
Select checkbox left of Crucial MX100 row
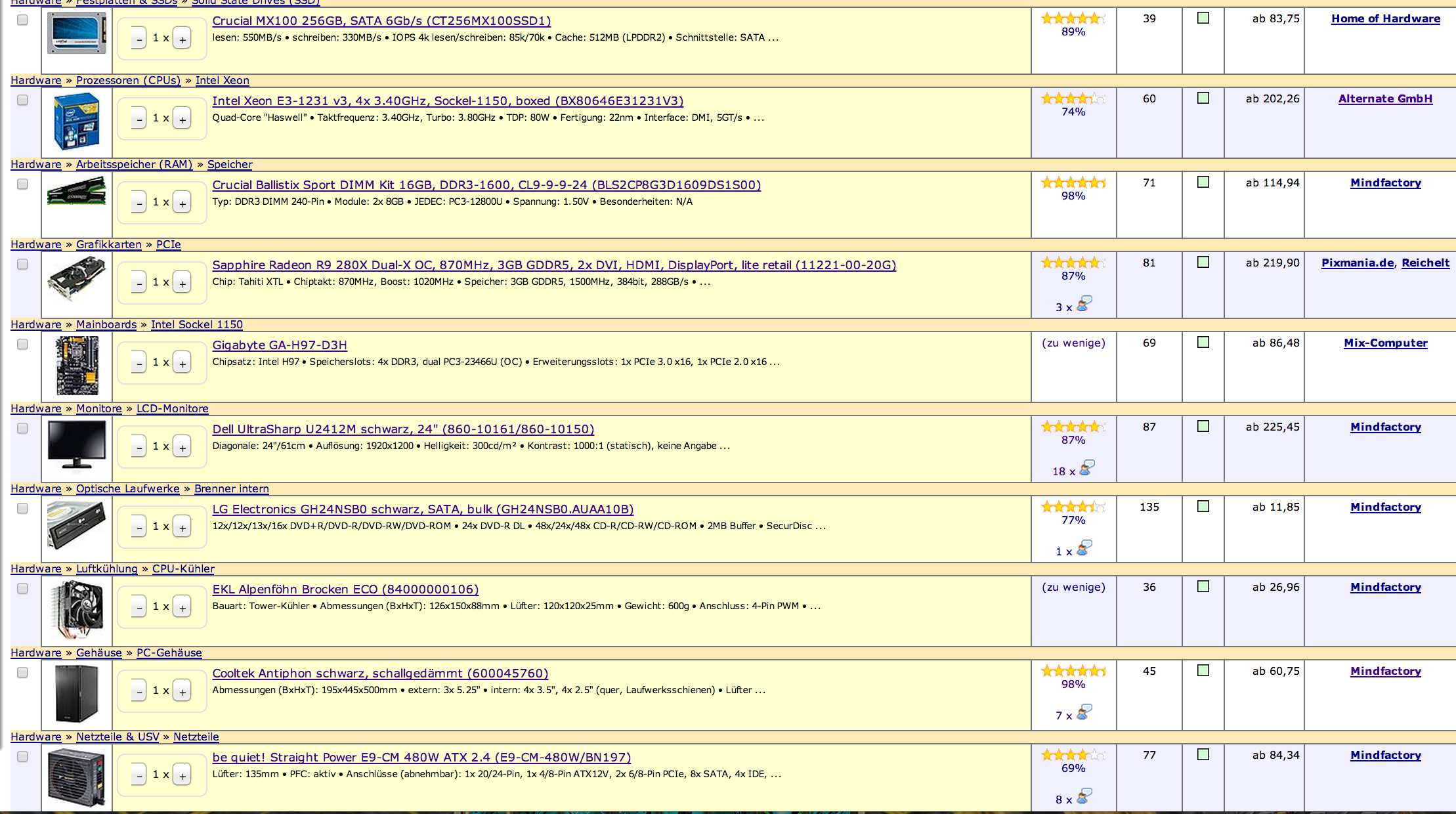click(x=22, y=20)
